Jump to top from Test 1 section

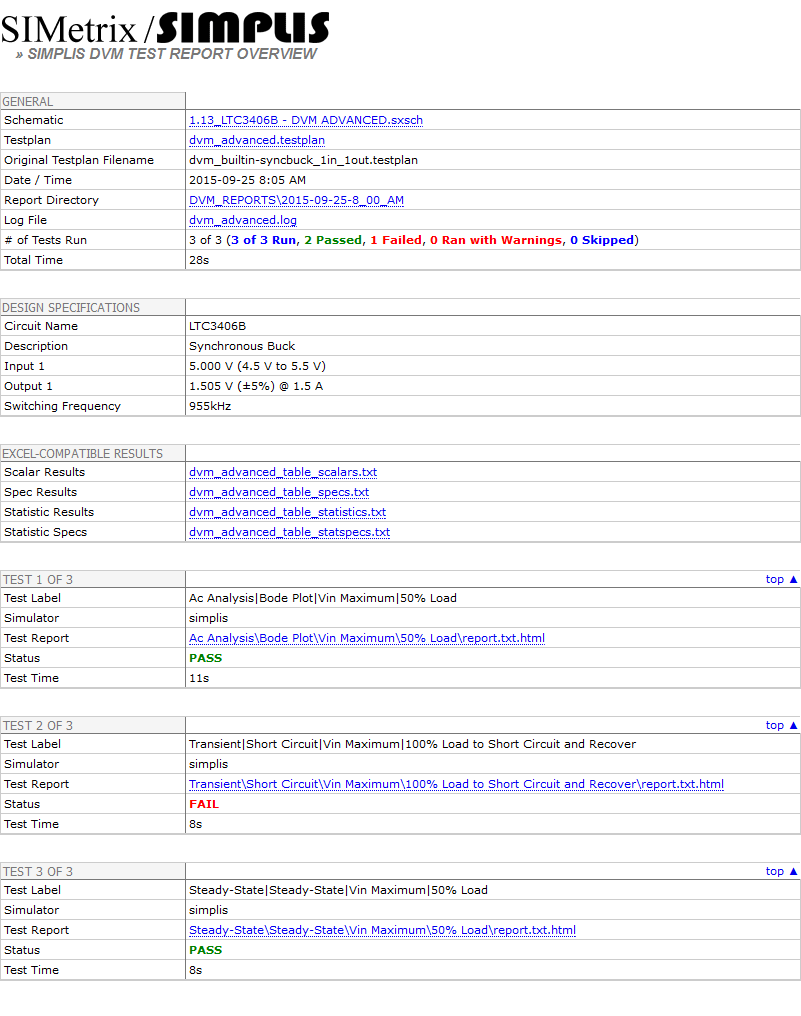[782, 579]
